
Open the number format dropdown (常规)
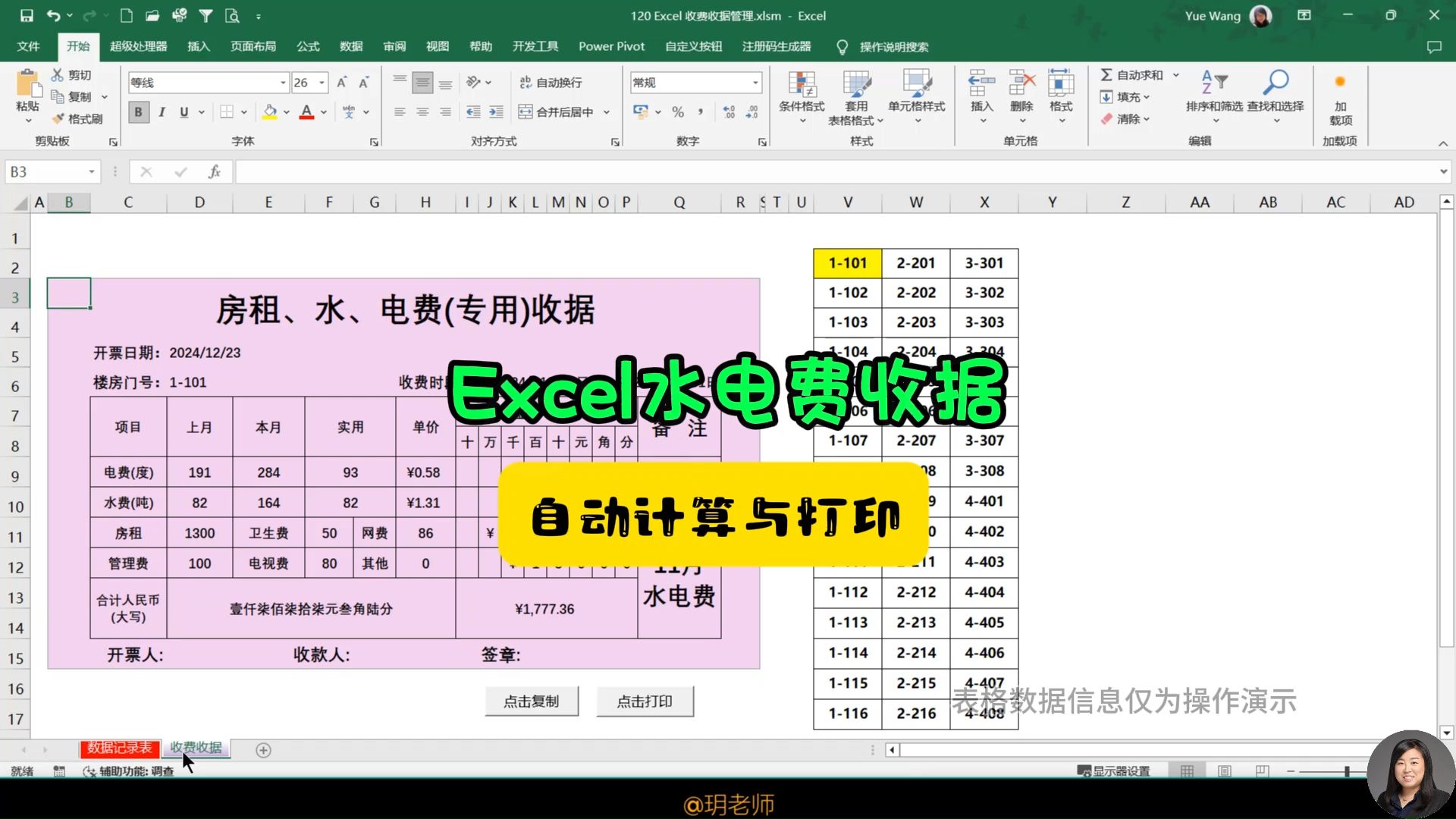(x=755, y=83)
